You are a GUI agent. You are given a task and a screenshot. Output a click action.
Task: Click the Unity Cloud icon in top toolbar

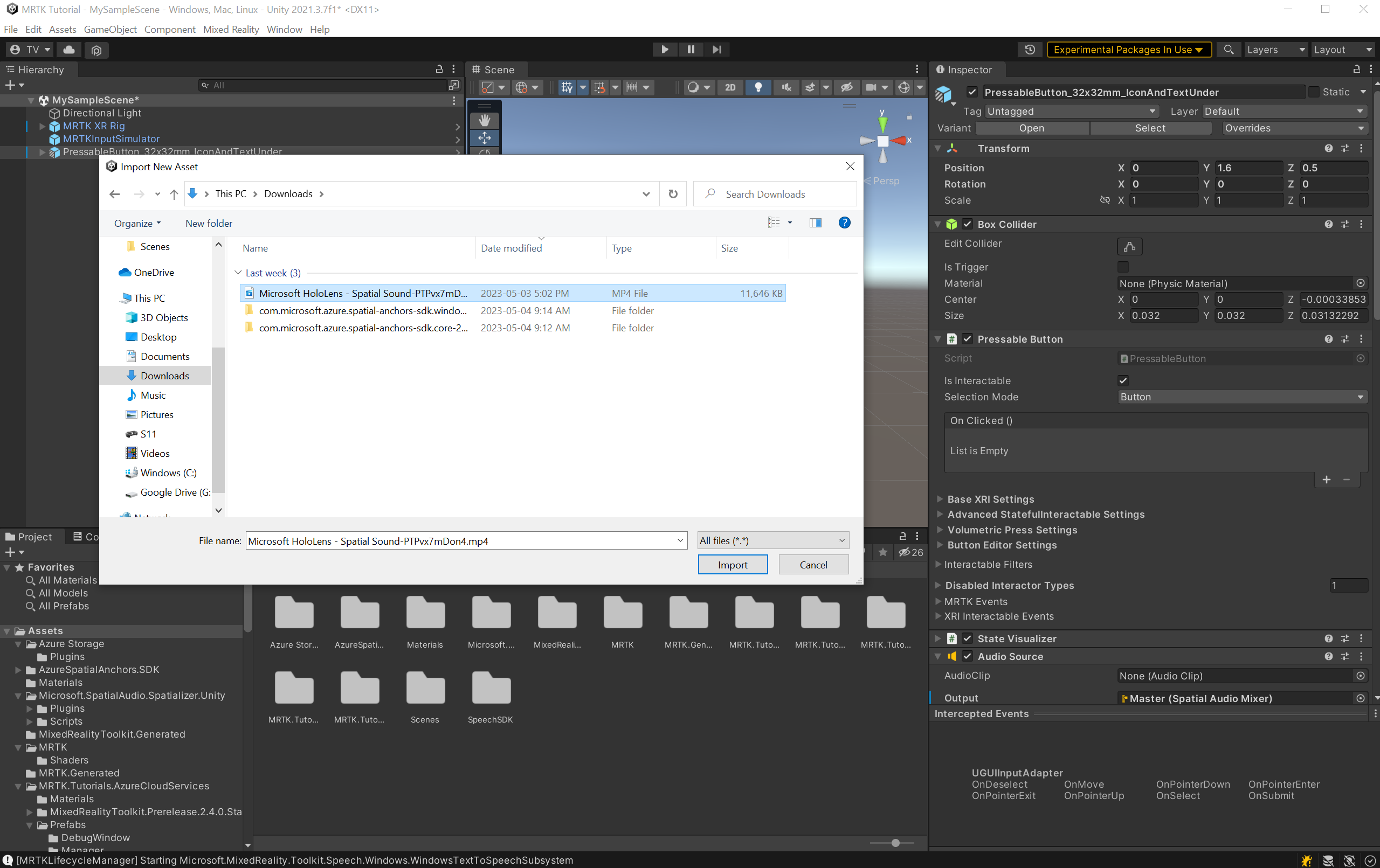(68, 50)
